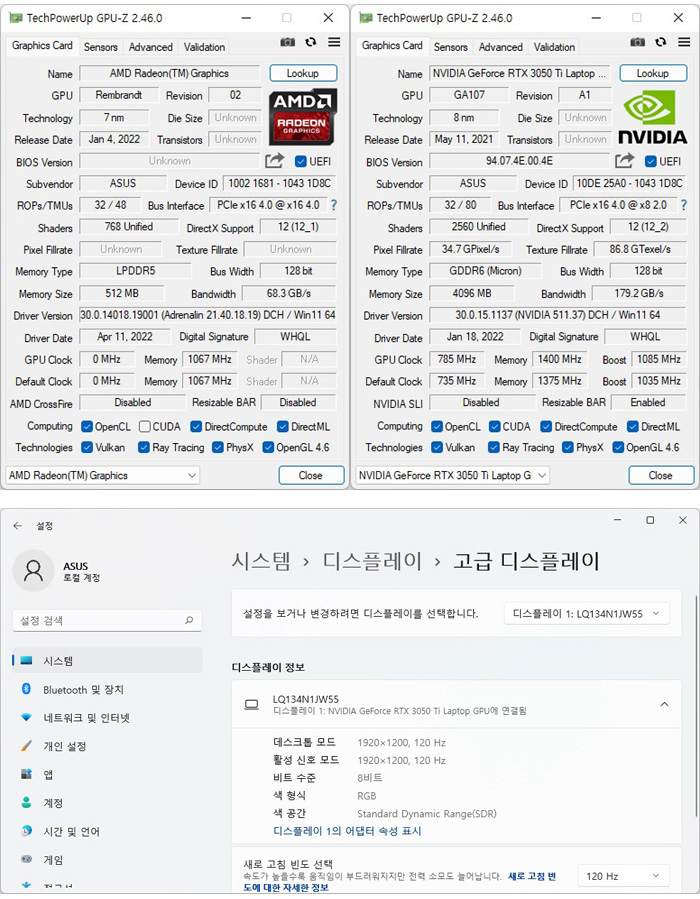
Task: Click Bus Interface question mark in AMD window
Action: click(x=334, y=205)
